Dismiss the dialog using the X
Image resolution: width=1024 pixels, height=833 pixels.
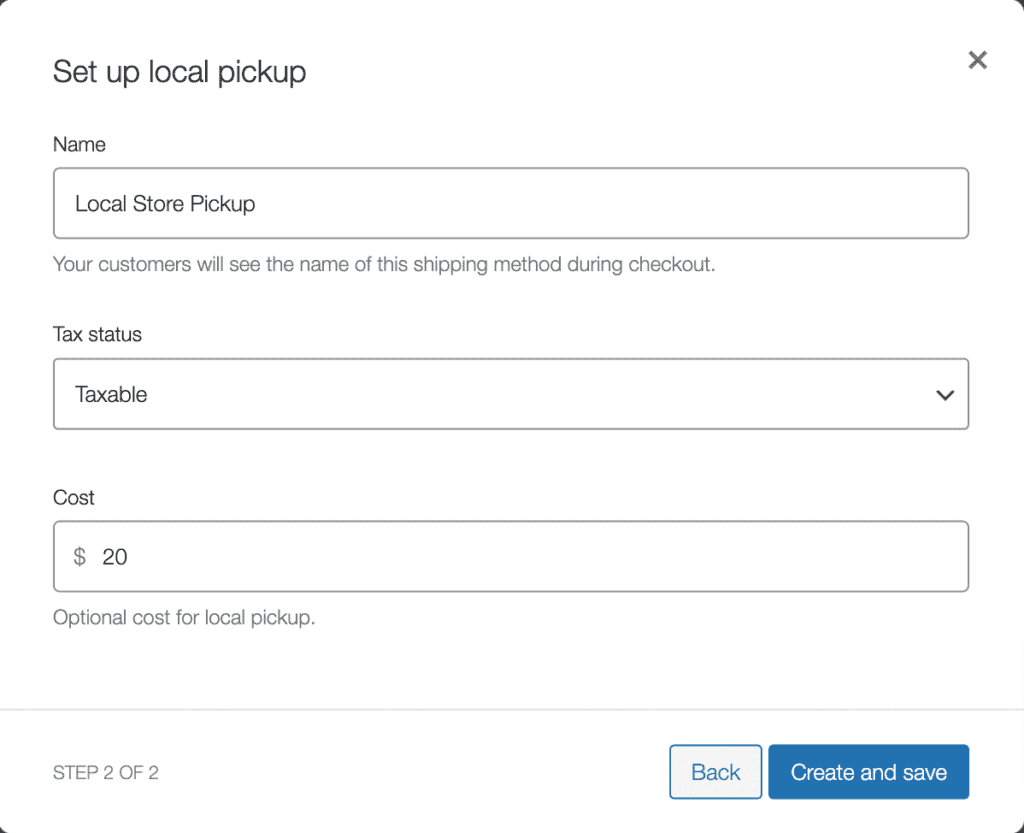click(977, 60)
